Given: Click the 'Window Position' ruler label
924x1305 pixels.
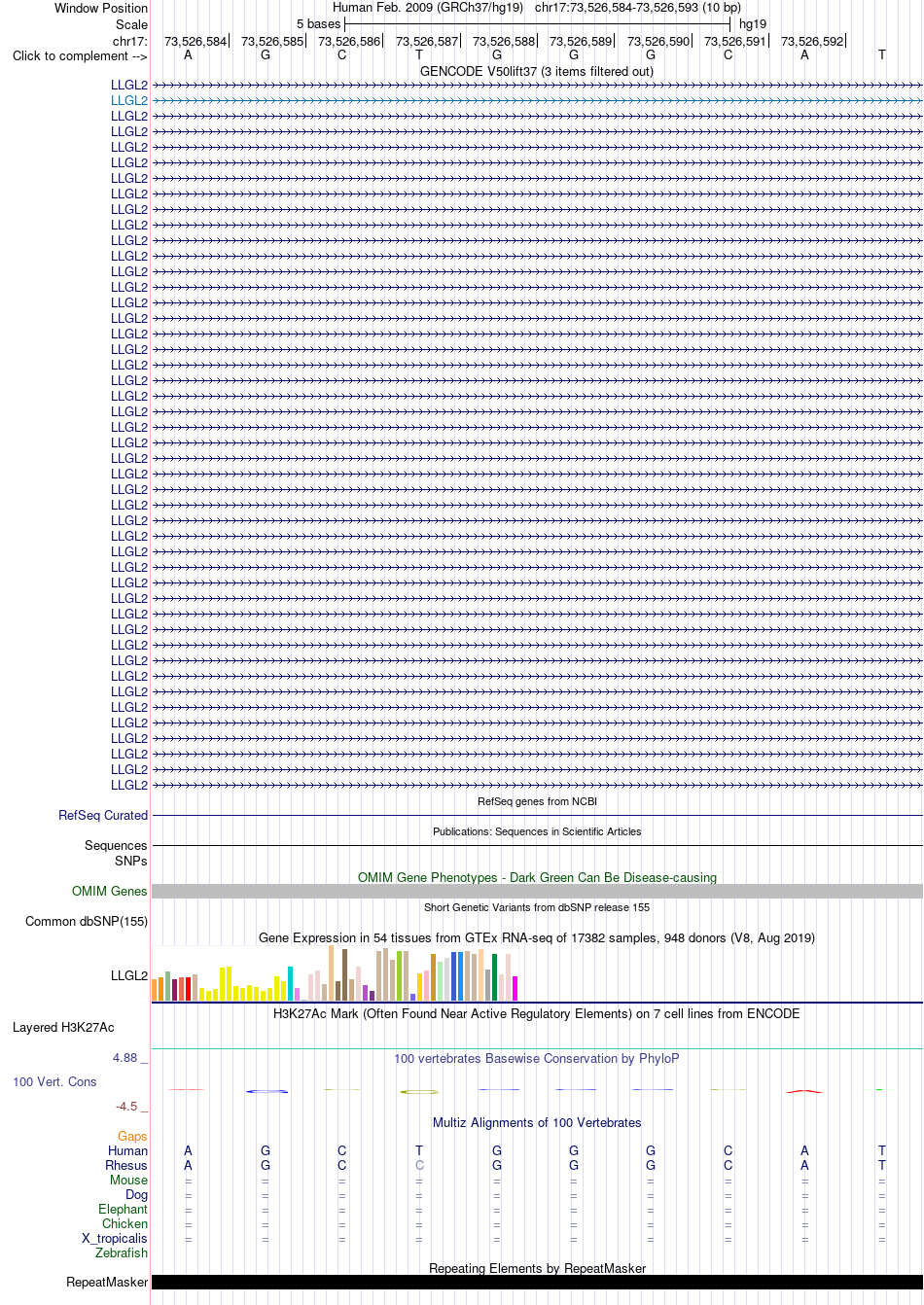Looking at the screenshot, I should 101,8.
